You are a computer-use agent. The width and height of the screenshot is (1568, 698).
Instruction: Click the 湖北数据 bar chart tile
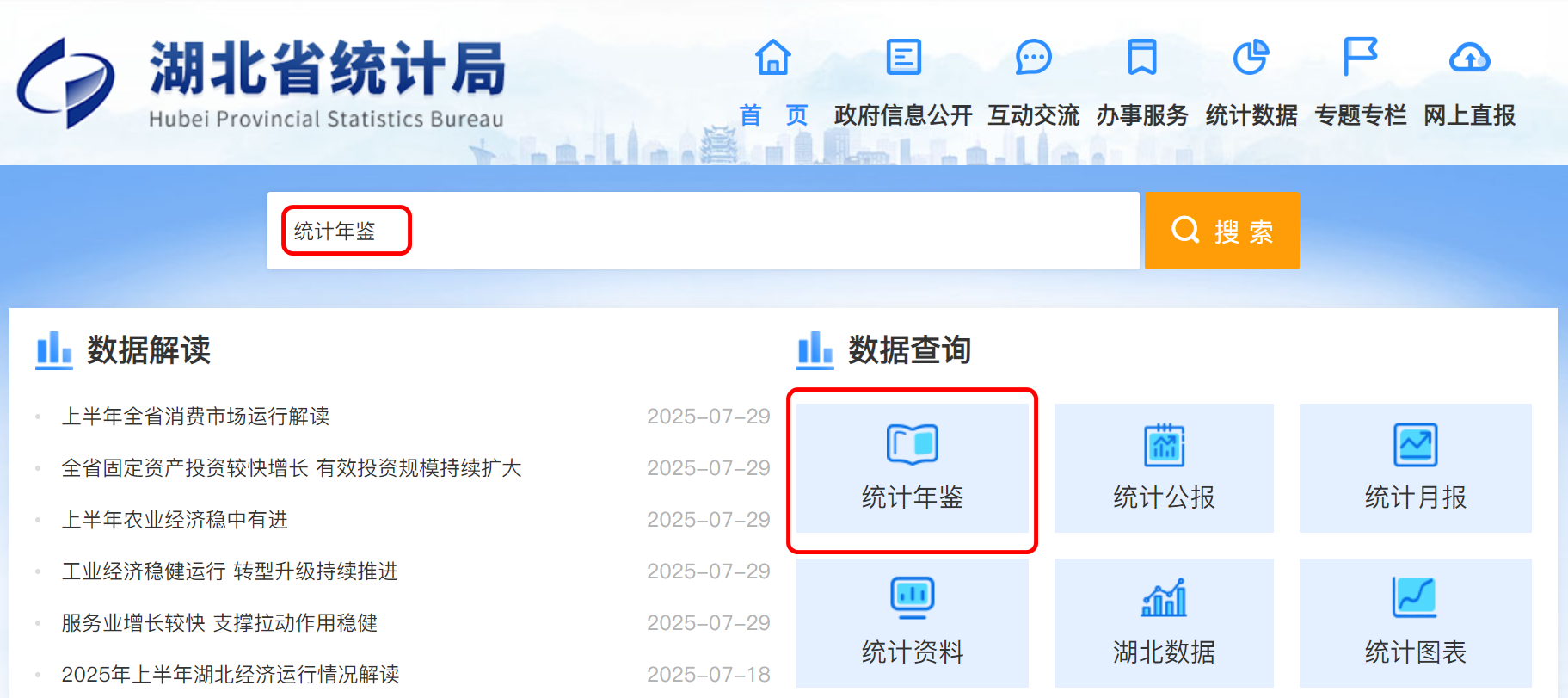pyautogui.click(x=1163, y=623)
